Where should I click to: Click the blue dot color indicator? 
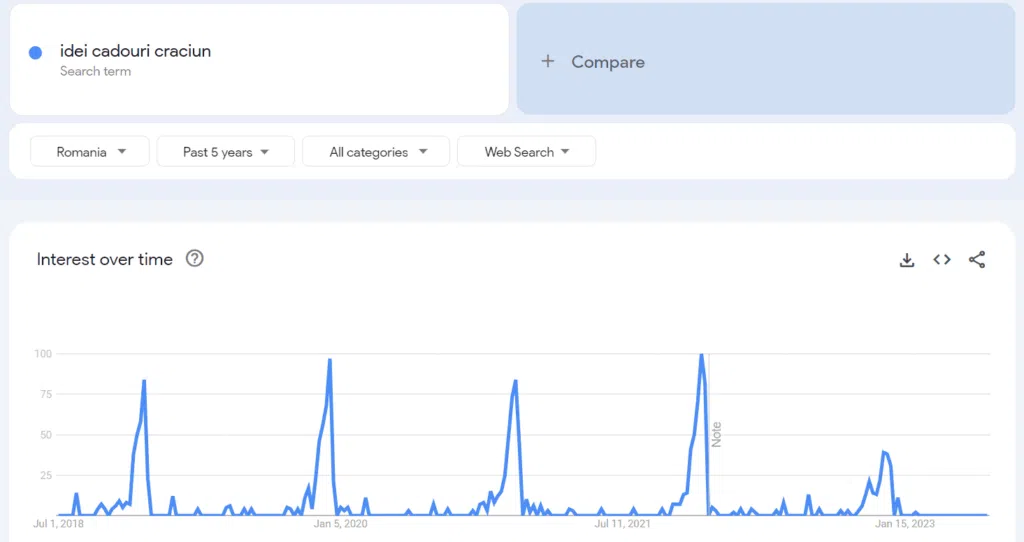[36, 53]
